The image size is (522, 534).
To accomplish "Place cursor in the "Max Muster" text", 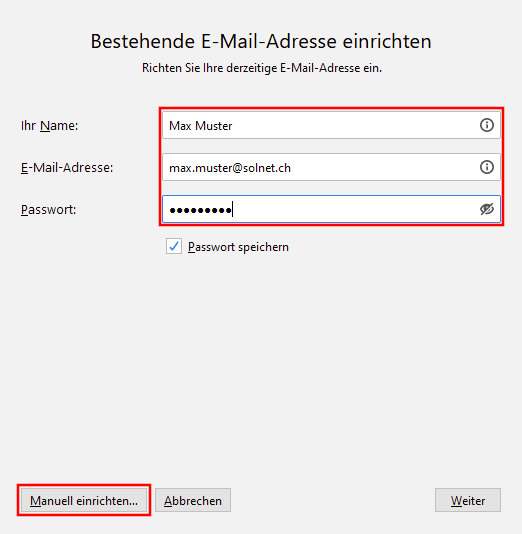I will (x=201, y=126).
